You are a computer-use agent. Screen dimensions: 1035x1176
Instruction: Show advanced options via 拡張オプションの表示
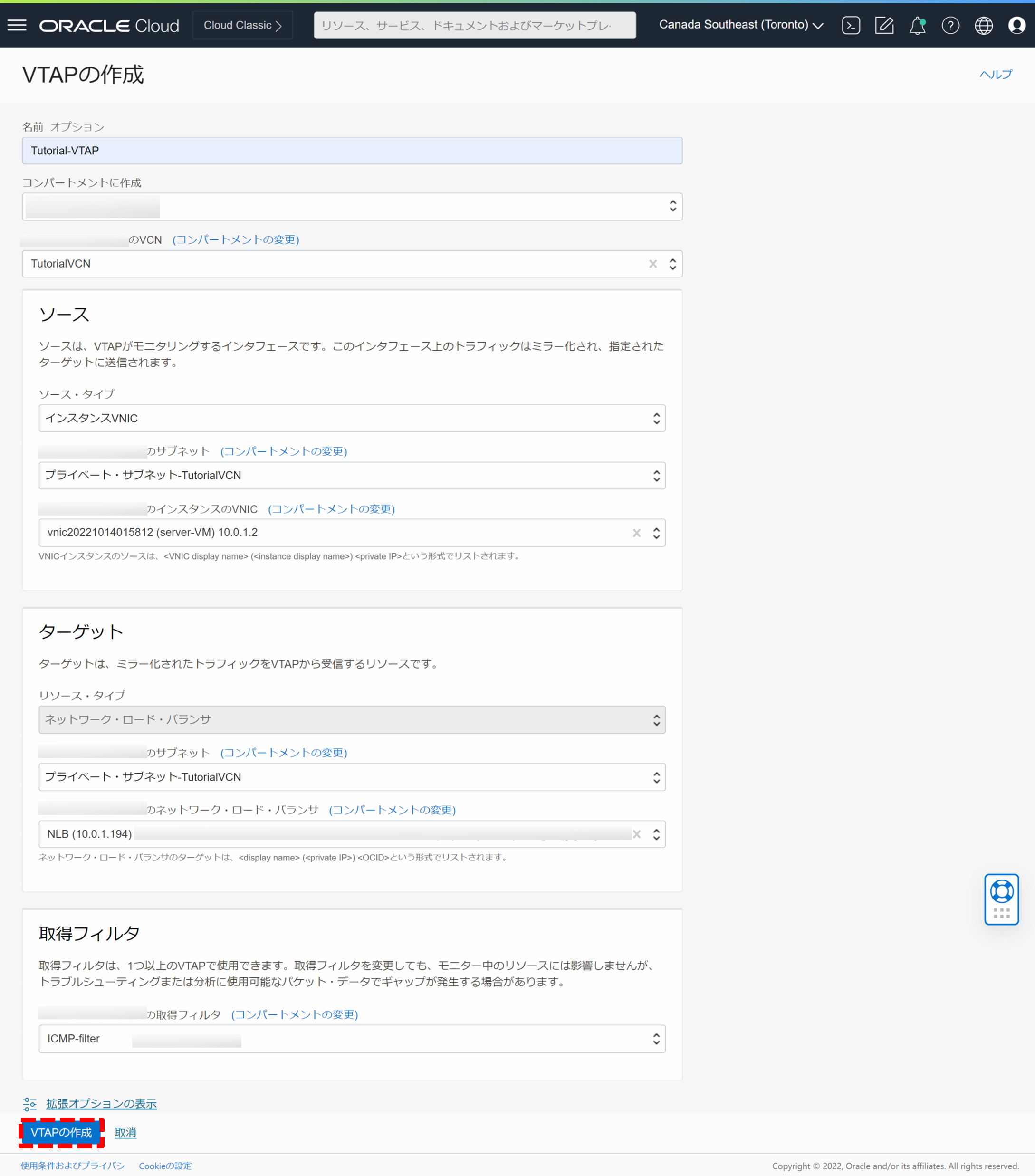tap(101, 1103)
